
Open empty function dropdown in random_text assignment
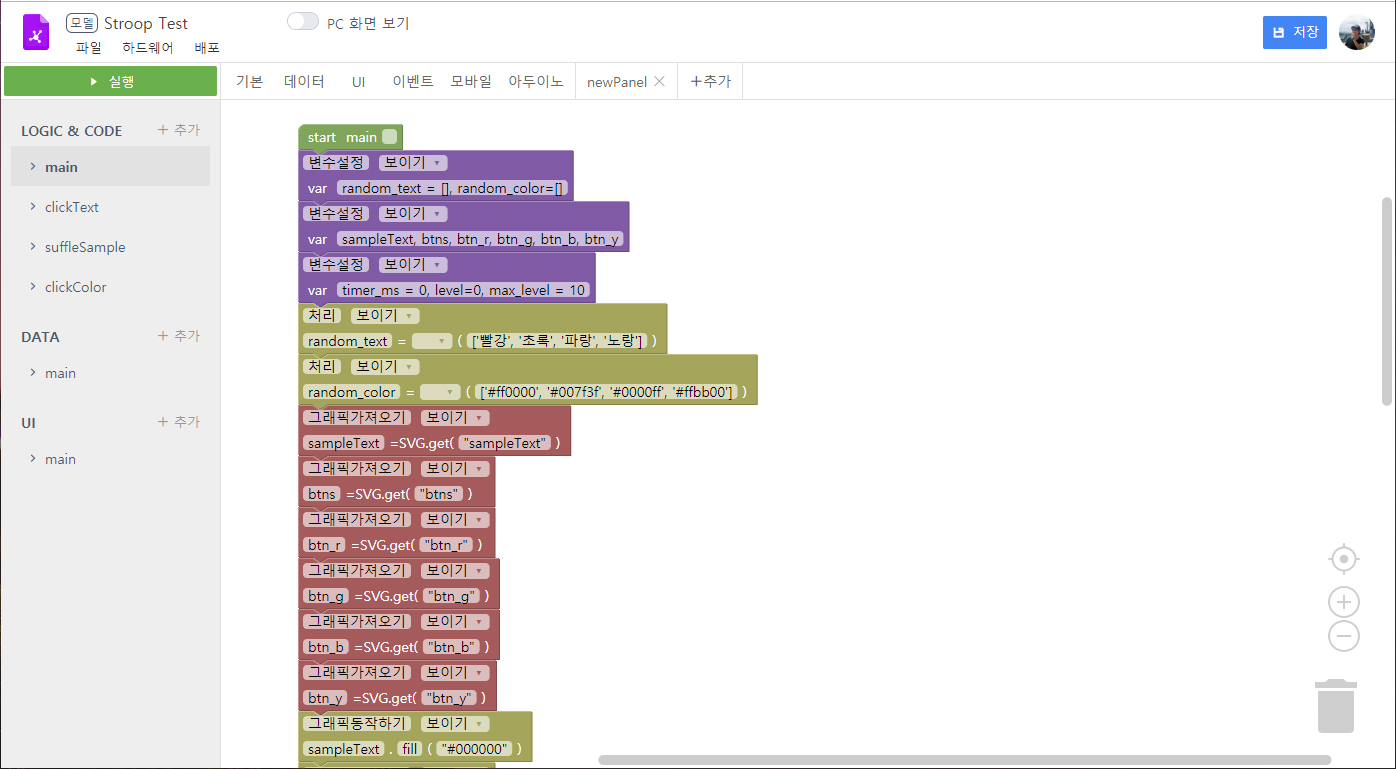(431, 341)
